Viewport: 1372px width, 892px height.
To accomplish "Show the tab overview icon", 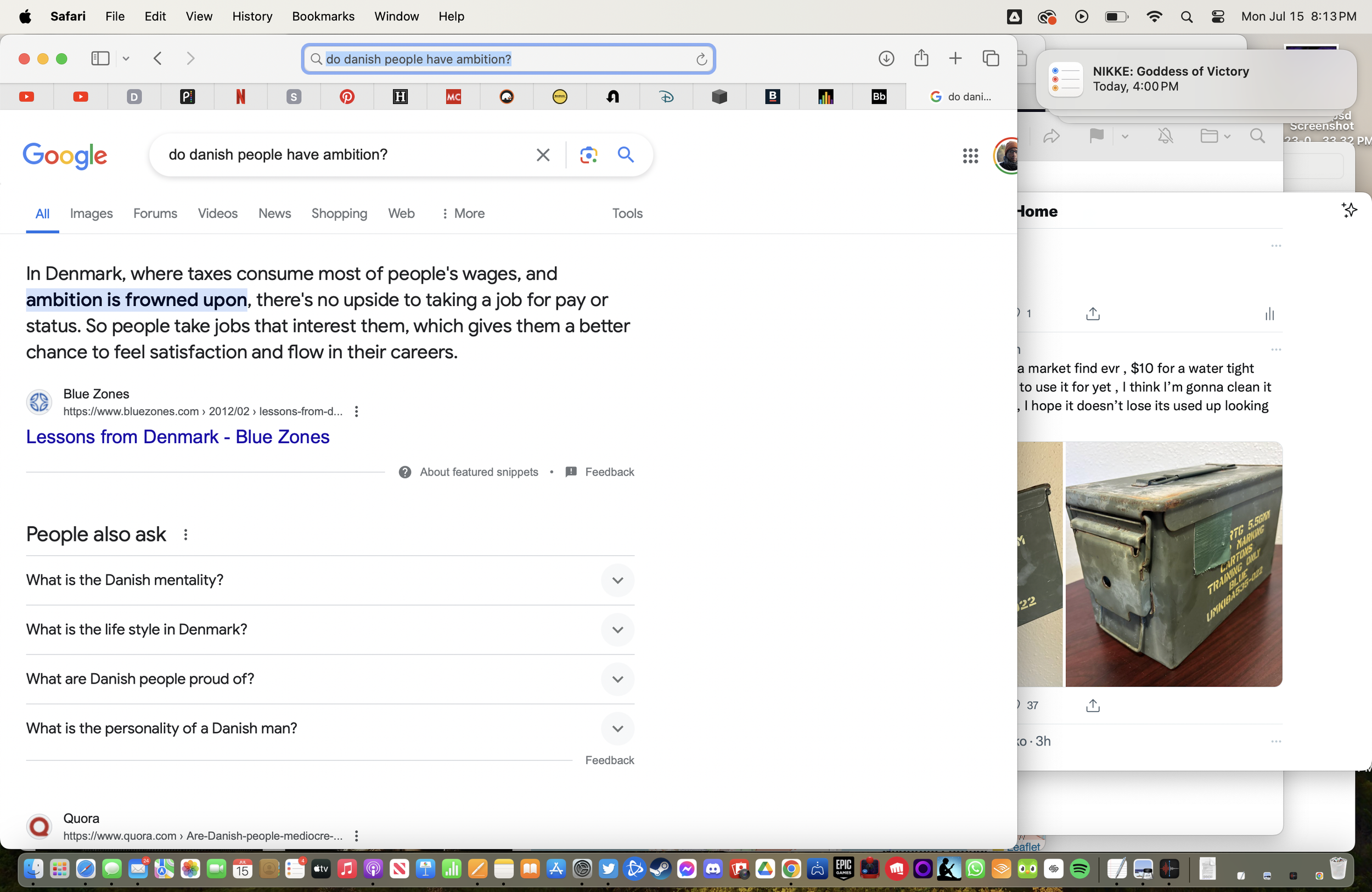I will 991,58.
